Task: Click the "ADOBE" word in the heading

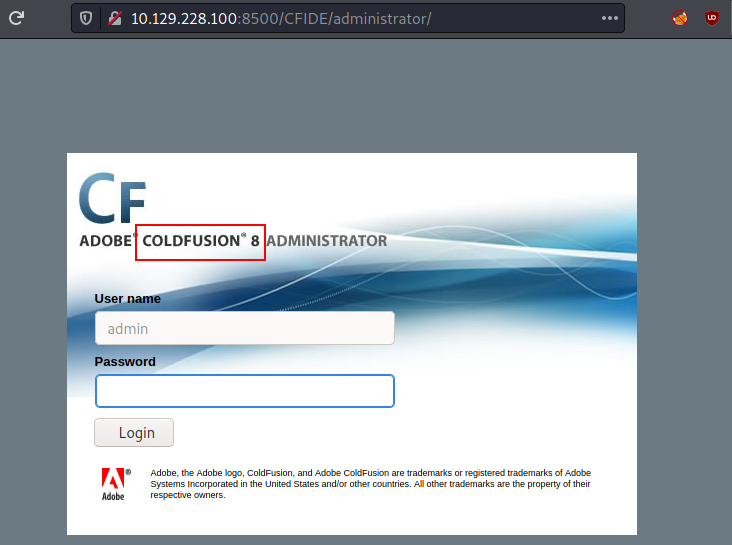Action: click(x=106, y=241)
